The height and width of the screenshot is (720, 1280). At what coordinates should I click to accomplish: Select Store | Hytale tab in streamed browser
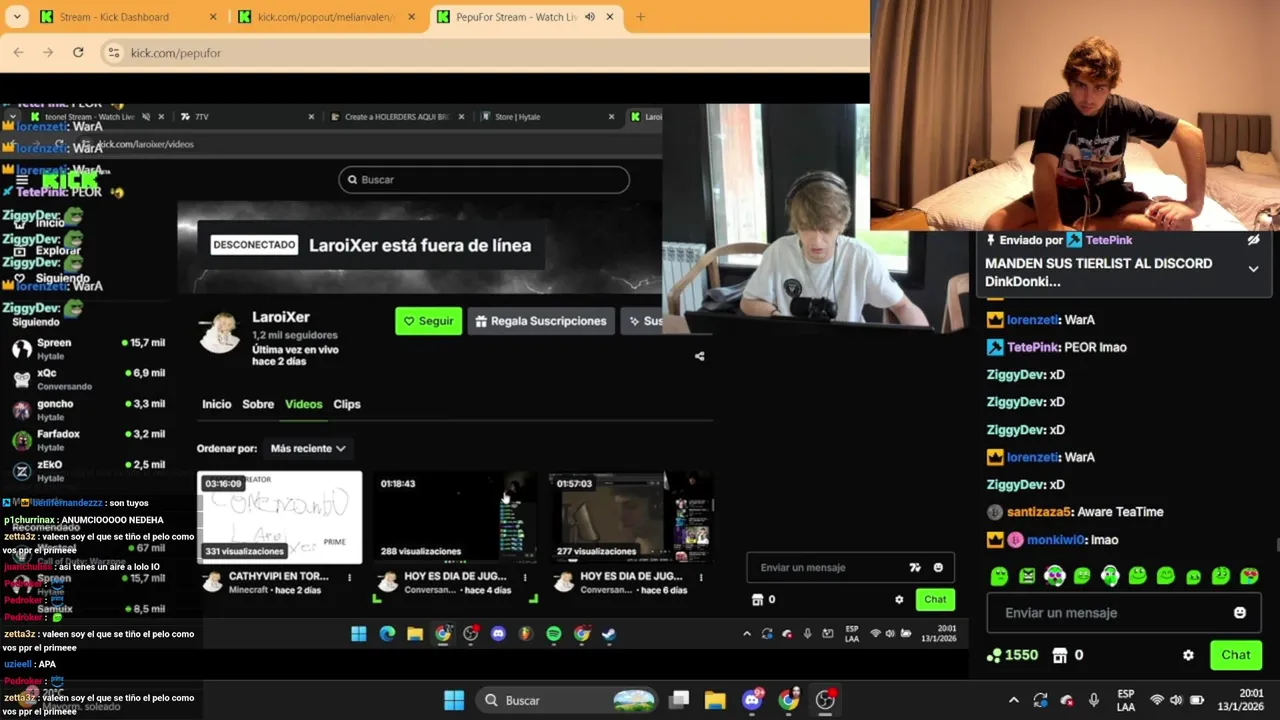(548, 116)
